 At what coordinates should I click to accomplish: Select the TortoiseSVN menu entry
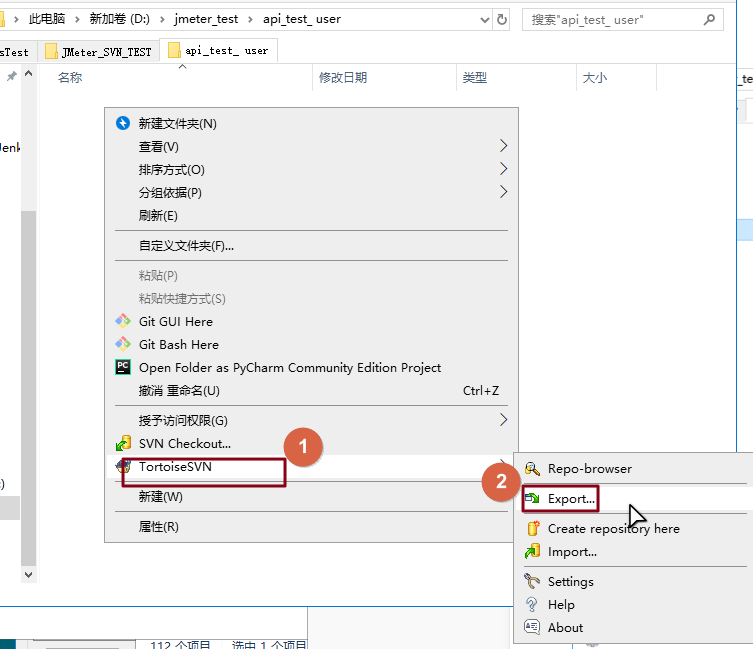312,466
